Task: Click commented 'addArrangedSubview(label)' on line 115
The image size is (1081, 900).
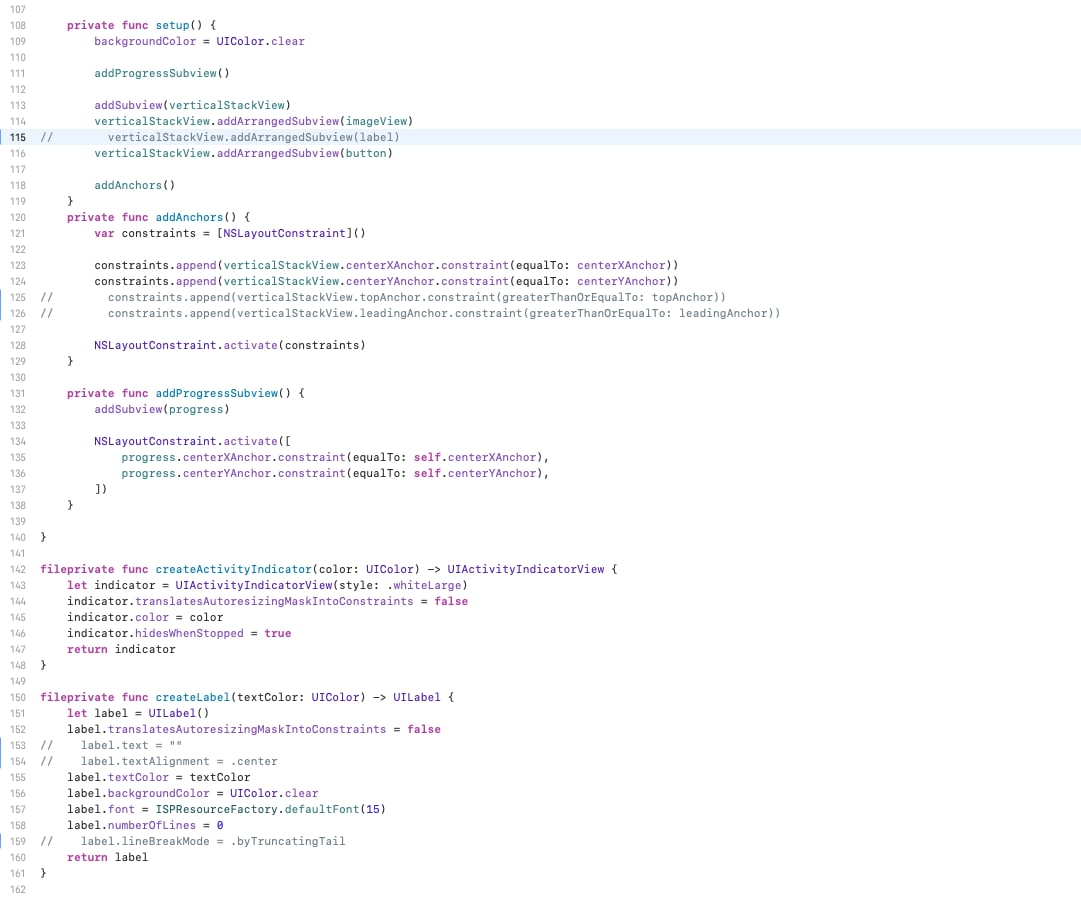Action: point(315,137)
